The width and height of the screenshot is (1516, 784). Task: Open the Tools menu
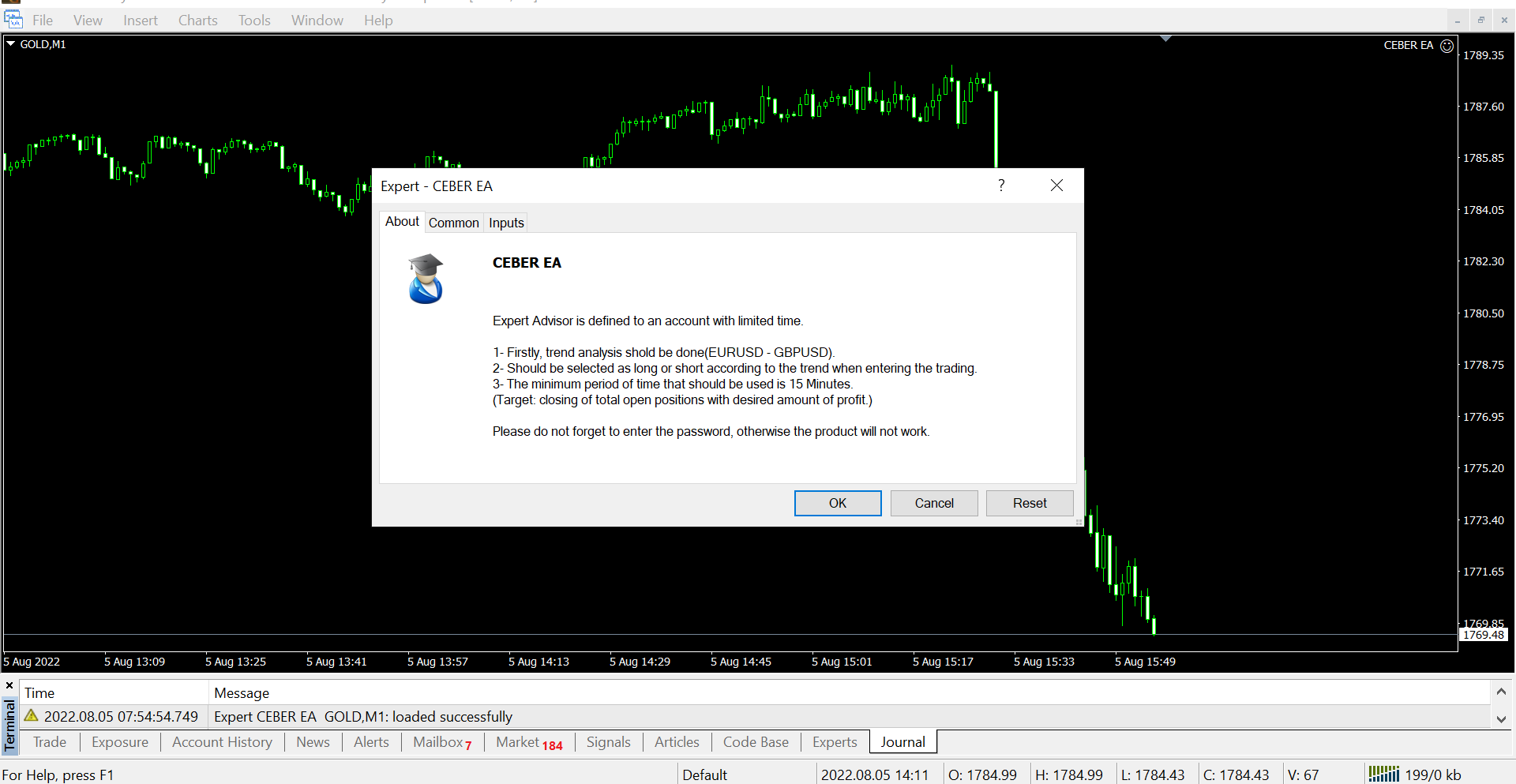pyautogui.click(x=254, y=21)
